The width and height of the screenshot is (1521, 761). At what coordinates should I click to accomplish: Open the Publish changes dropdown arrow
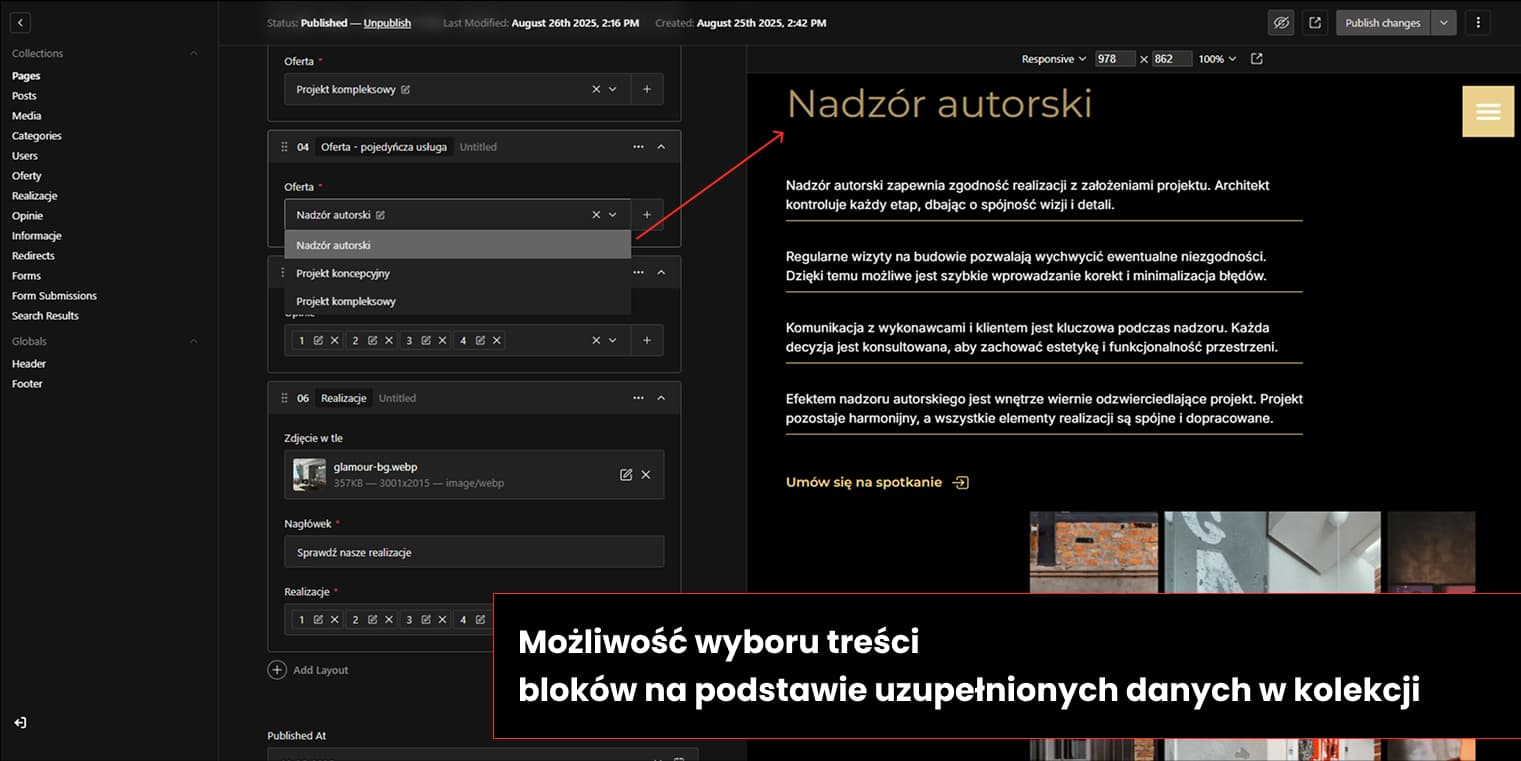coord(1443,22)
